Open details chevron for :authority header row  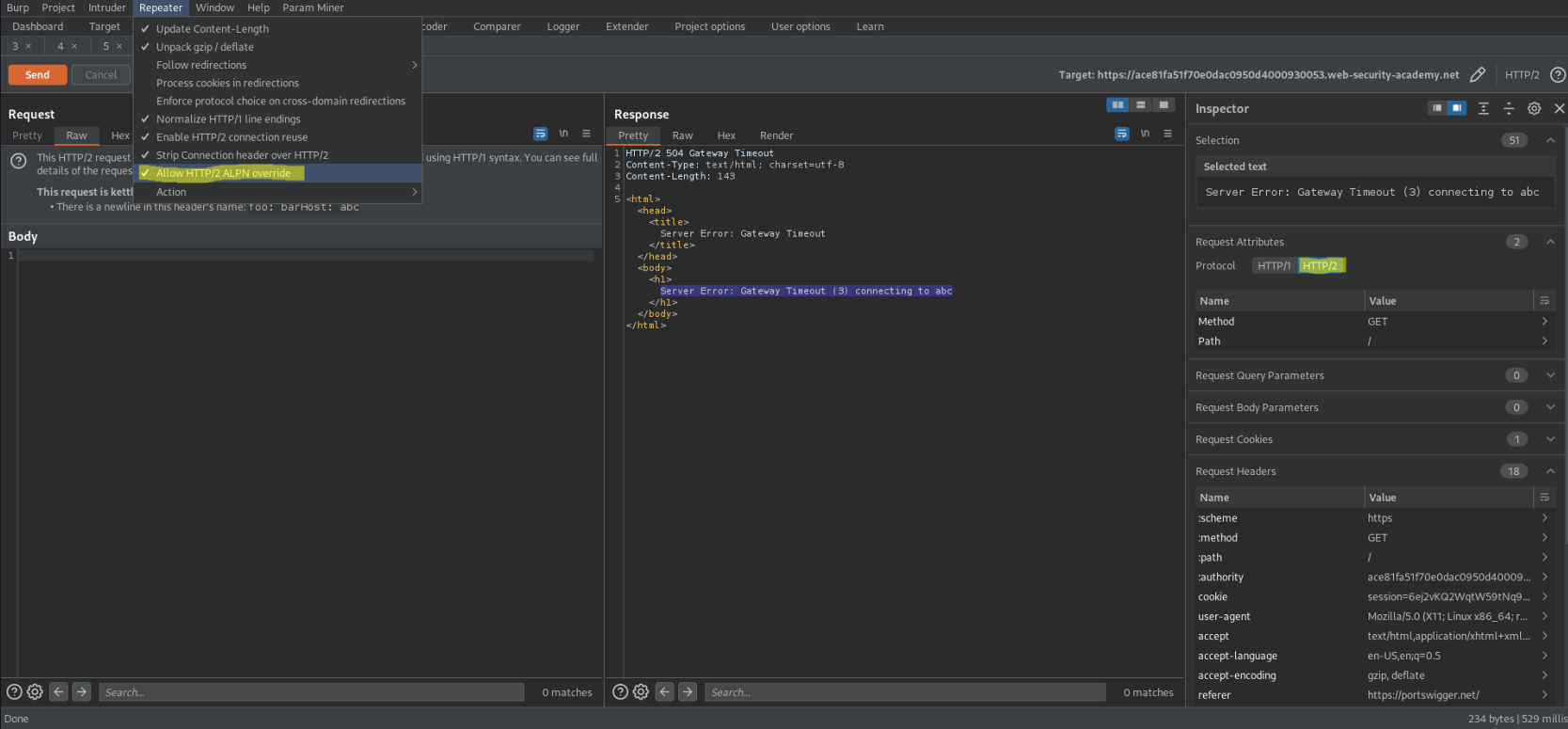coord(1544,577)
